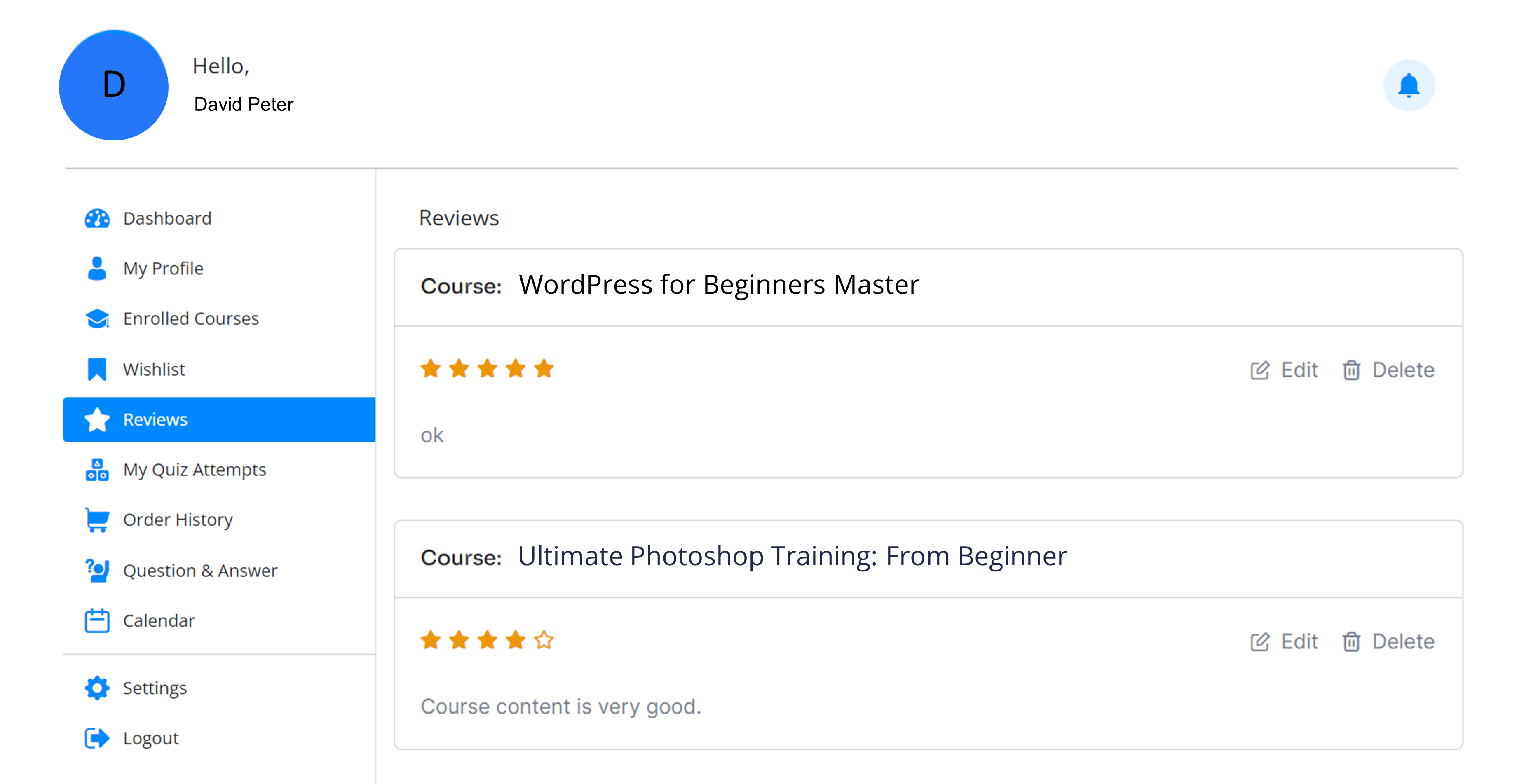Click the Settings gear icon

(97, 688)
